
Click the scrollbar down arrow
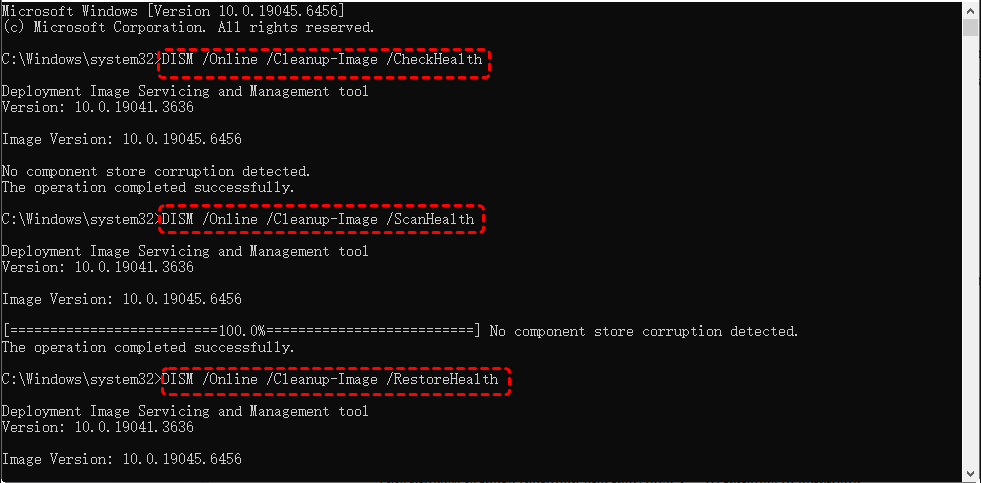[x=970, y=473]
